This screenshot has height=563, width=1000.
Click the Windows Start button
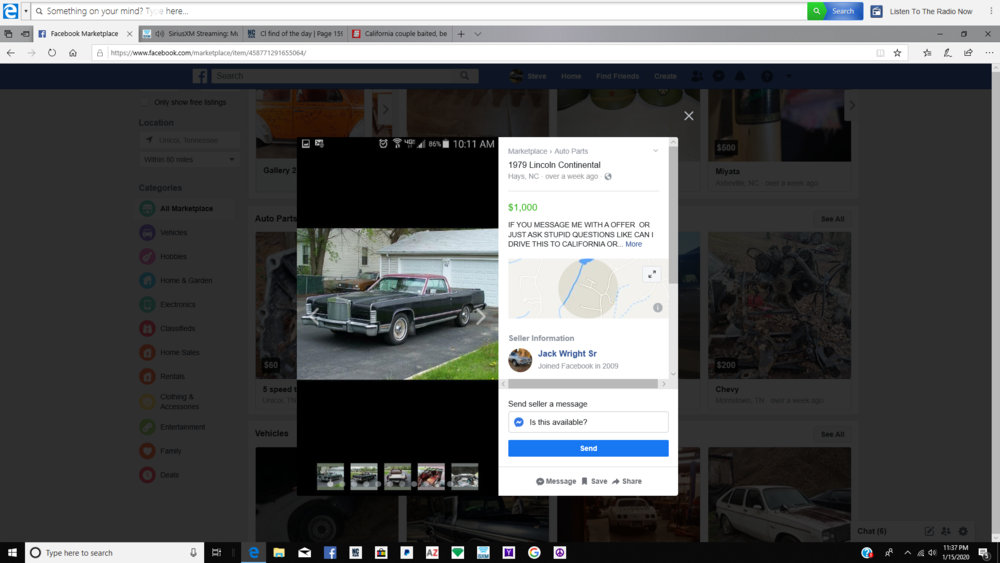tap(11, 553)
